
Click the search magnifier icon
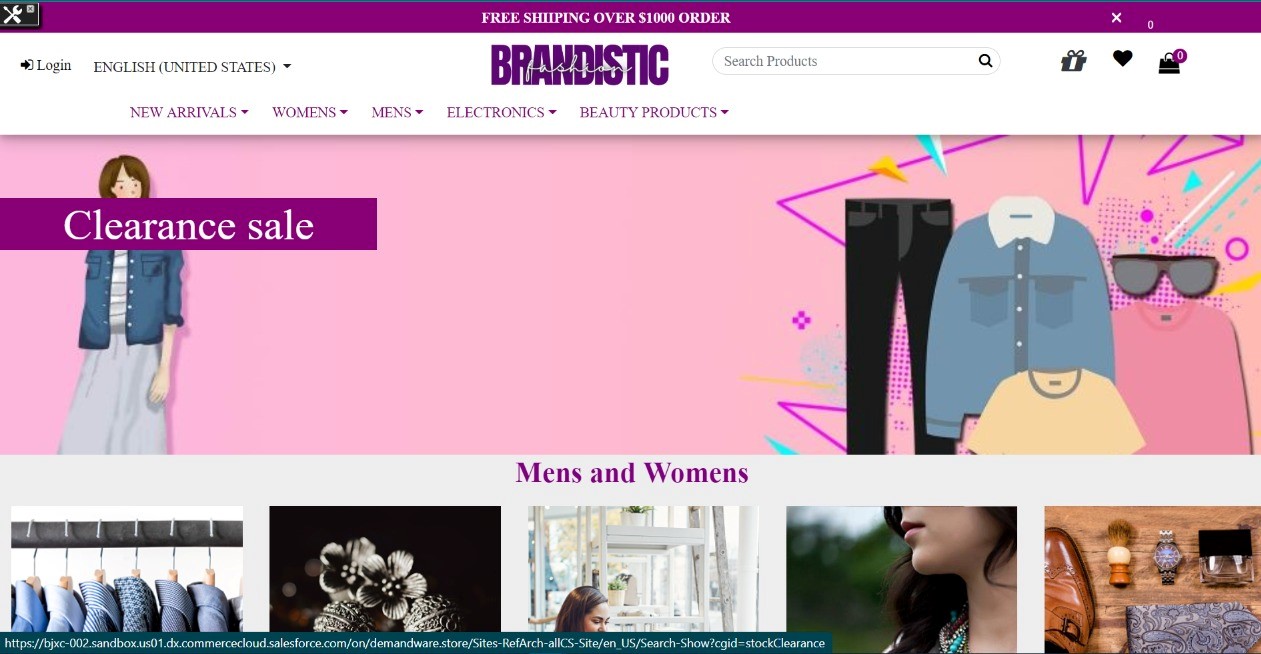pos(985,61)
